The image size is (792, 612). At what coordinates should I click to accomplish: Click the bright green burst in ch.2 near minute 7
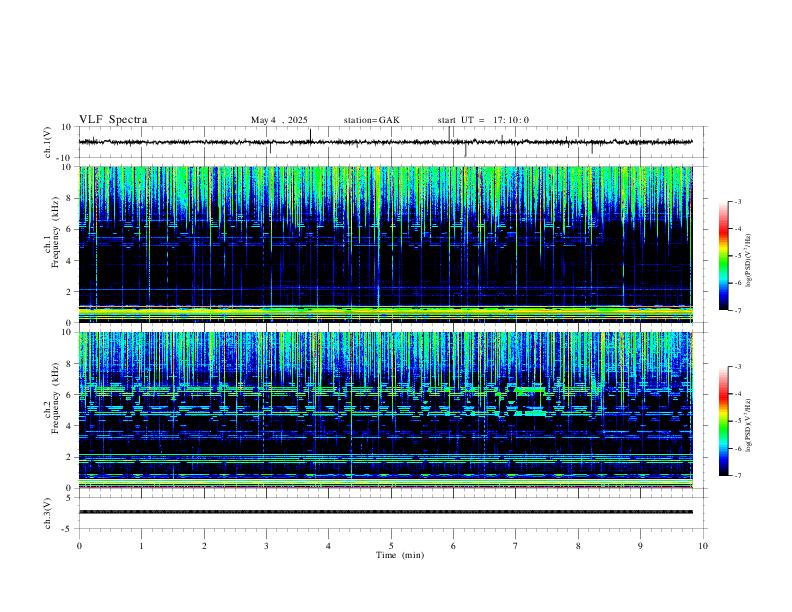pos(528,389)
